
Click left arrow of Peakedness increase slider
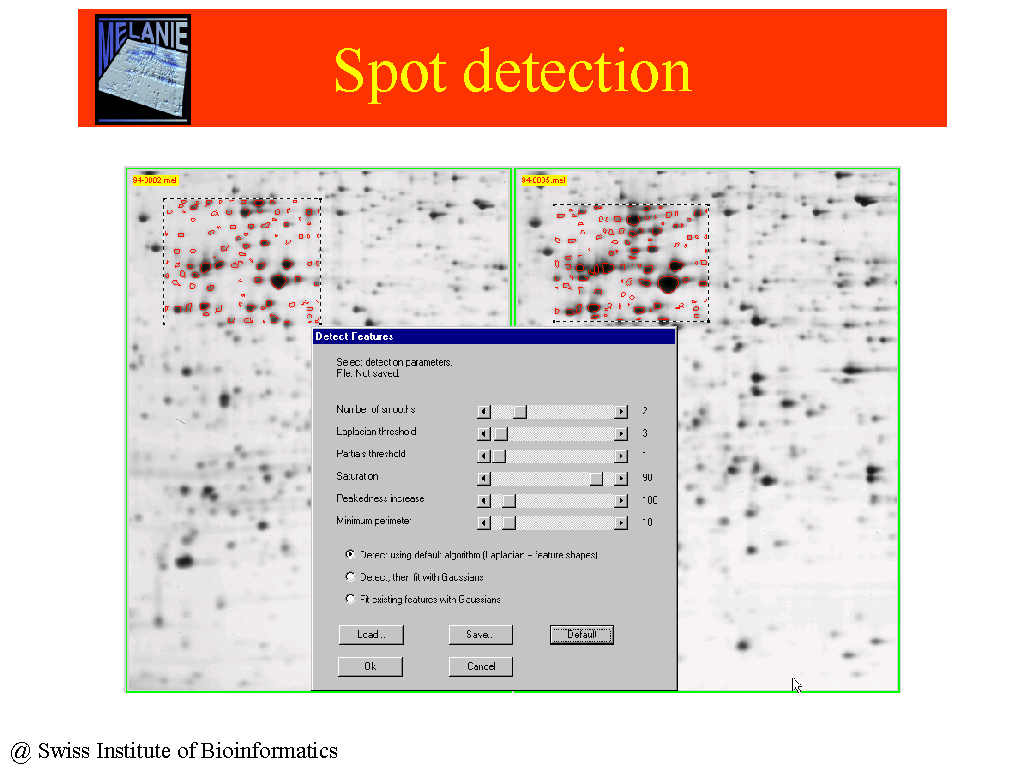[484, 500]
